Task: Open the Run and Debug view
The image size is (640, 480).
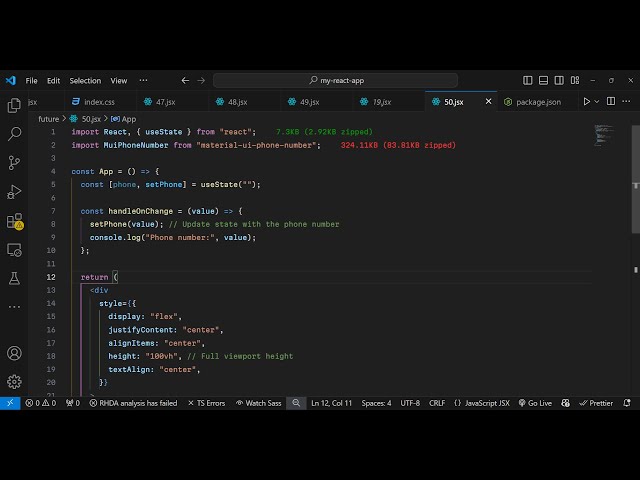Action: pyautogui.click(x=14, y=192)
